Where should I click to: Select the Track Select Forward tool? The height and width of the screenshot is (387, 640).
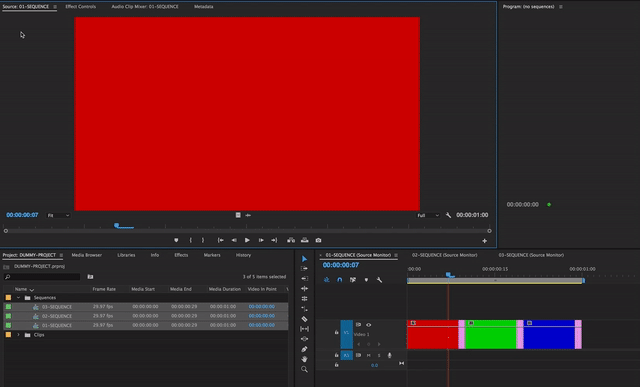(304, 269)
